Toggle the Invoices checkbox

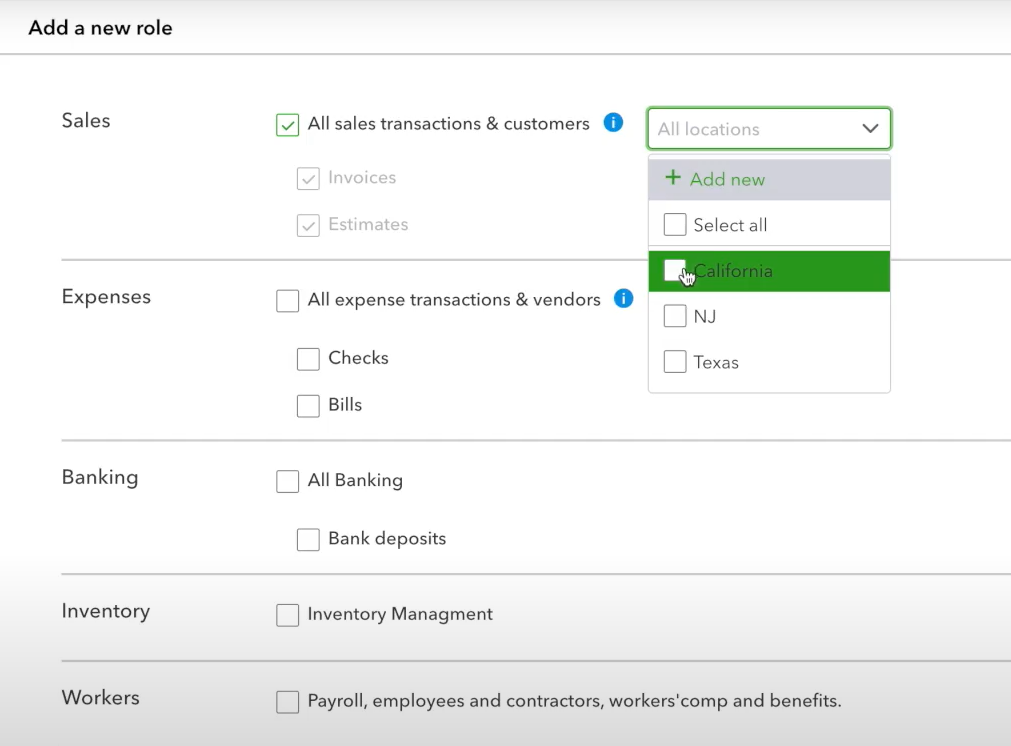pos(308,179)
